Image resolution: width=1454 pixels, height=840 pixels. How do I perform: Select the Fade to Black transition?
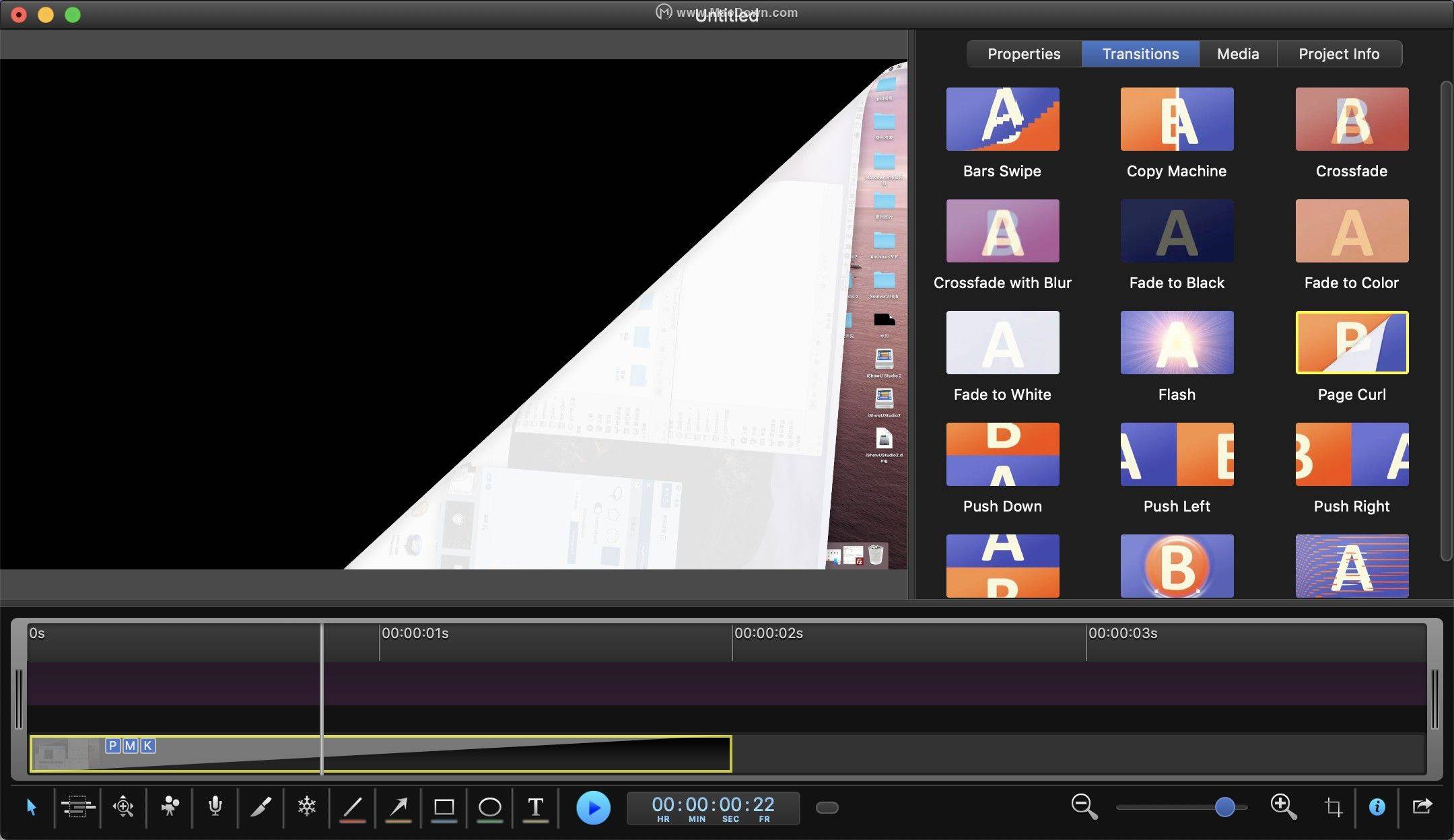point(1177,231)
